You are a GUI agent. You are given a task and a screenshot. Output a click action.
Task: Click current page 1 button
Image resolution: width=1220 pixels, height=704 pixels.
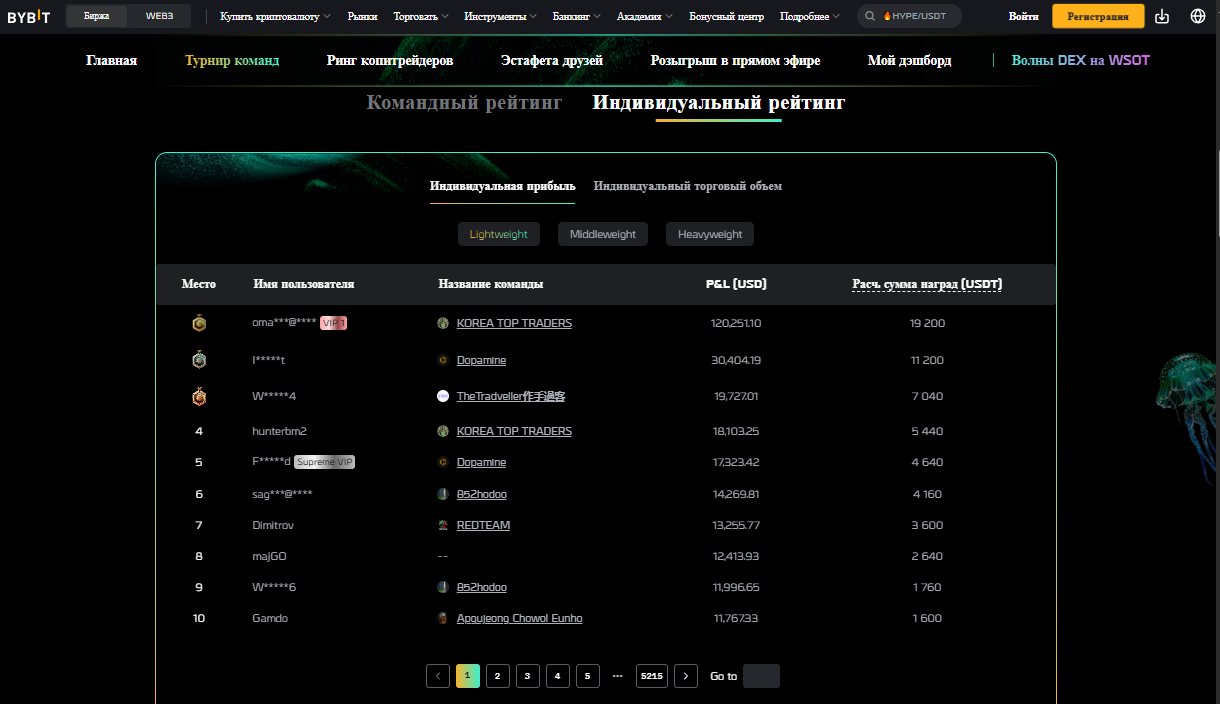click(468, 676)
